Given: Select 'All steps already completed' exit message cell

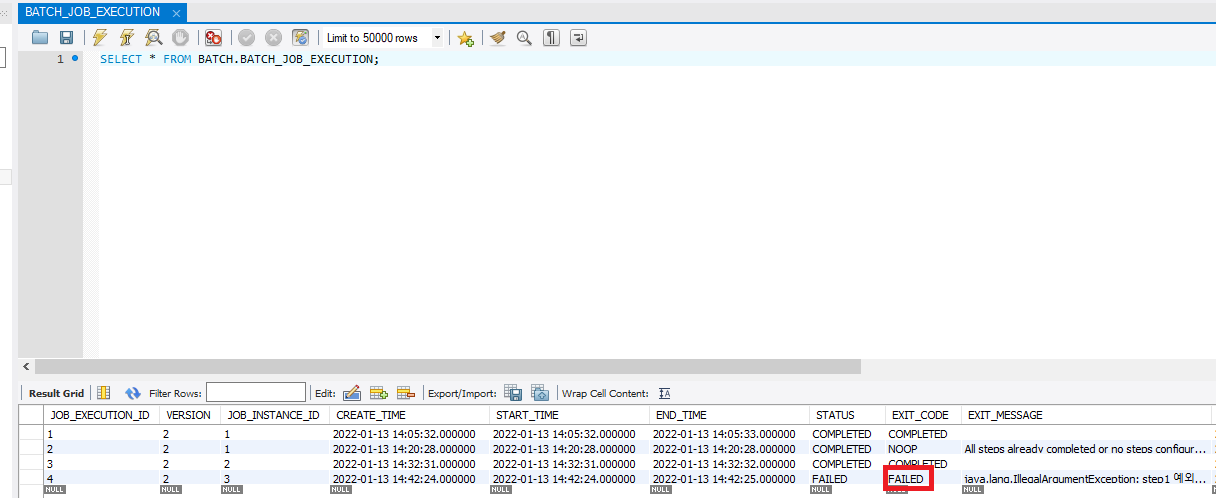Looking at the screenshot, I should [1086, 449].
